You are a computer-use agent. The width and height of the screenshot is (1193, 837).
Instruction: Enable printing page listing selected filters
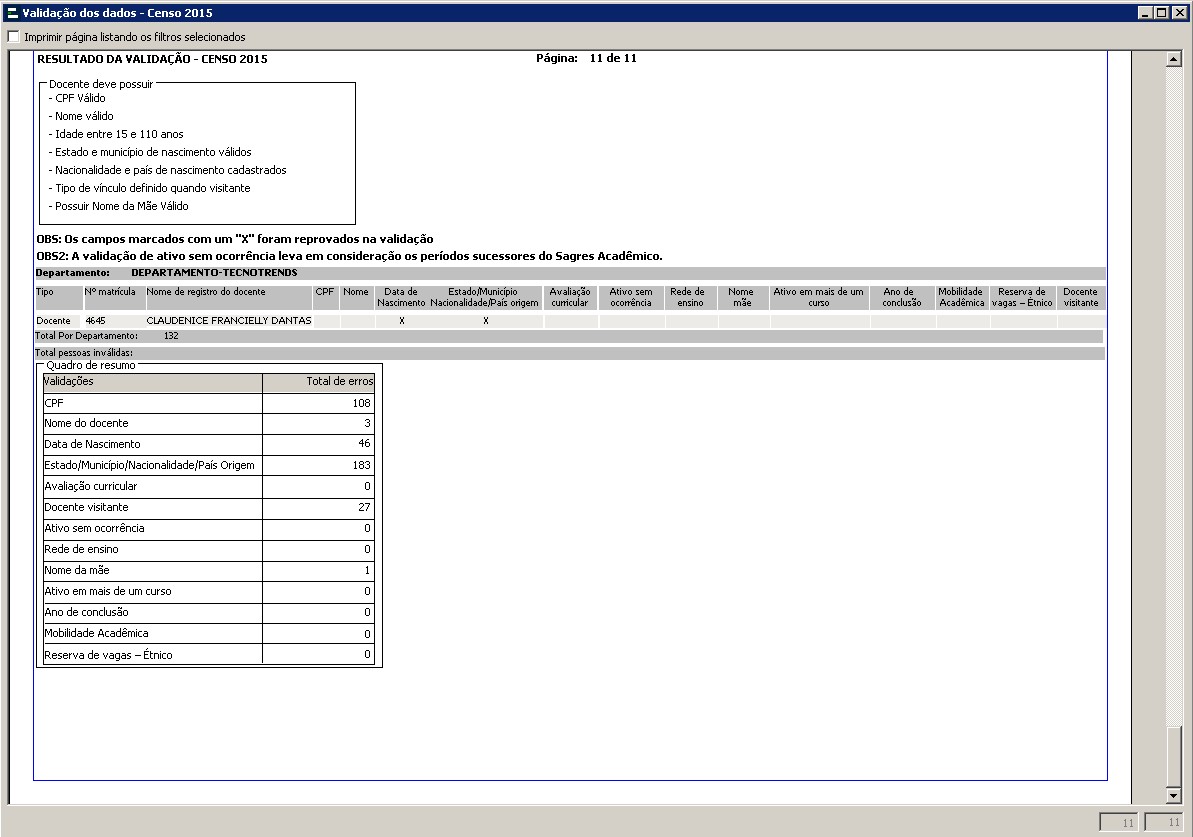[x=13, y=37]
